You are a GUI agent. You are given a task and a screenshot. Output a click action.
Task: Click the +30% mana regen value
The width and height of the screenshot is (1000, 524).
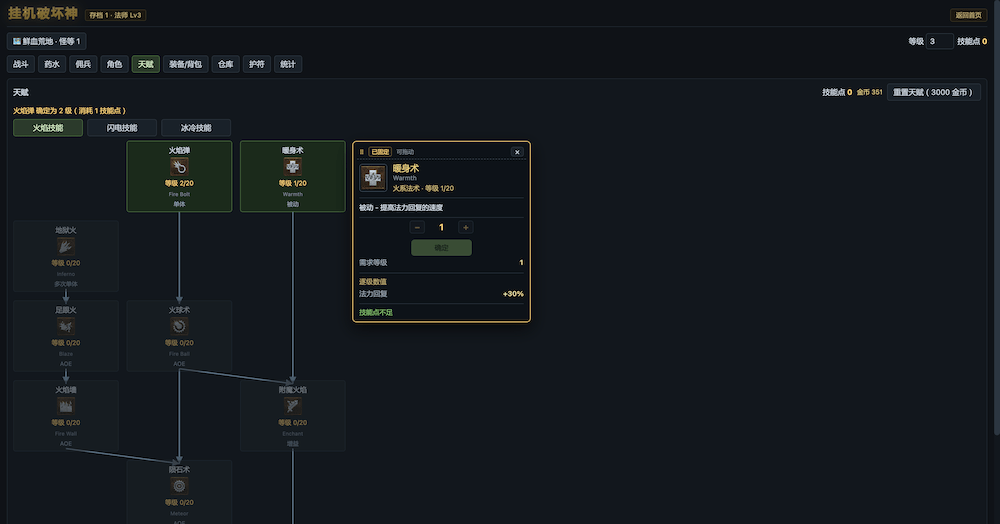point(513,294)
